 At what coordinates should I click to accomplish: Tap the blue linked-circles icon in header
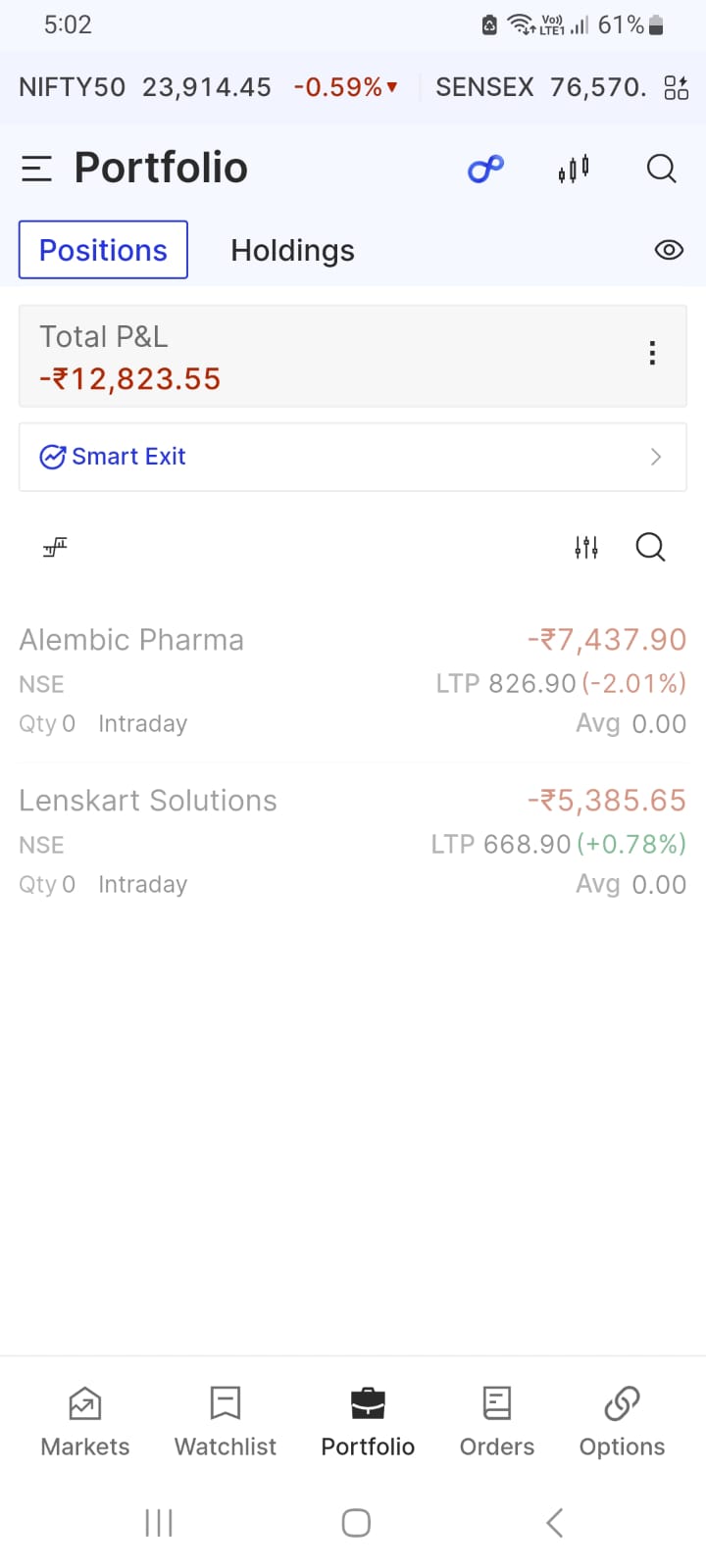485,169
